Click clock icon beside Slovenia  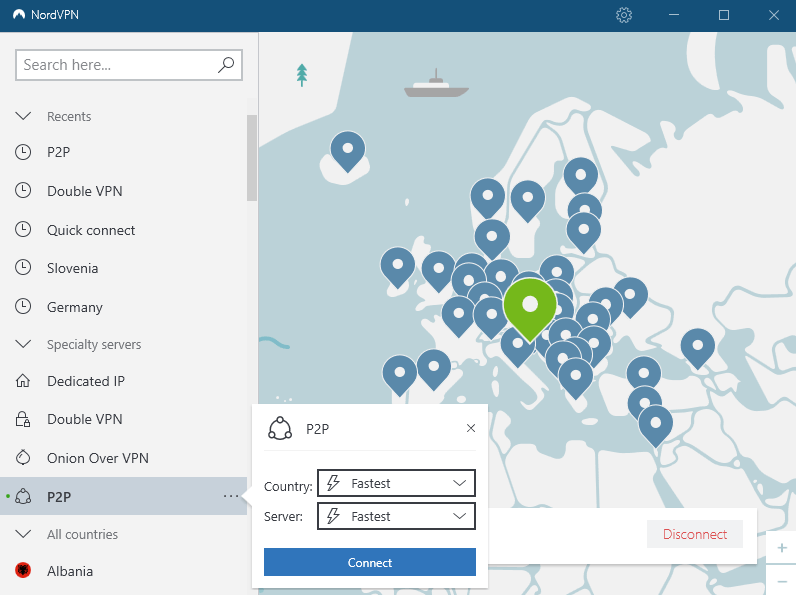pos(23,268)
